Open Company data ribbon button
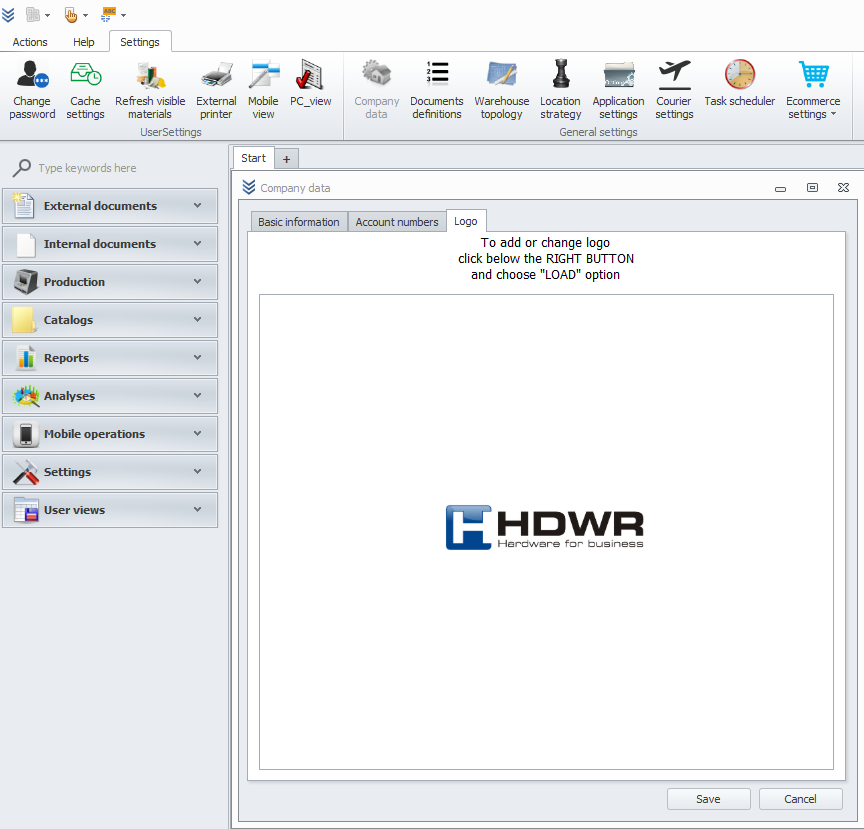Viewport: 864px width, 829px height. 377,90
